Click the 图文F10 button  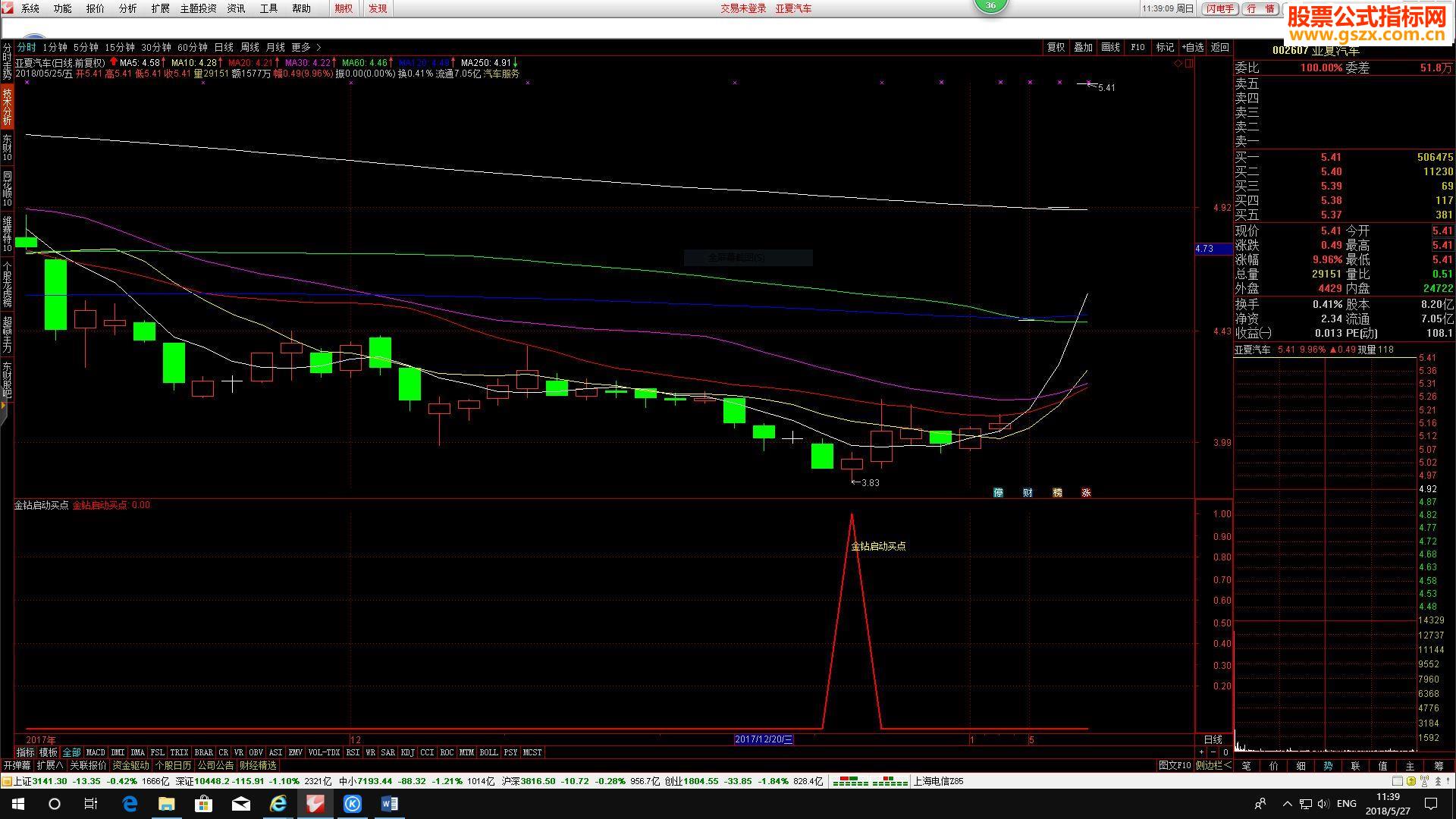click(1175, 765)
